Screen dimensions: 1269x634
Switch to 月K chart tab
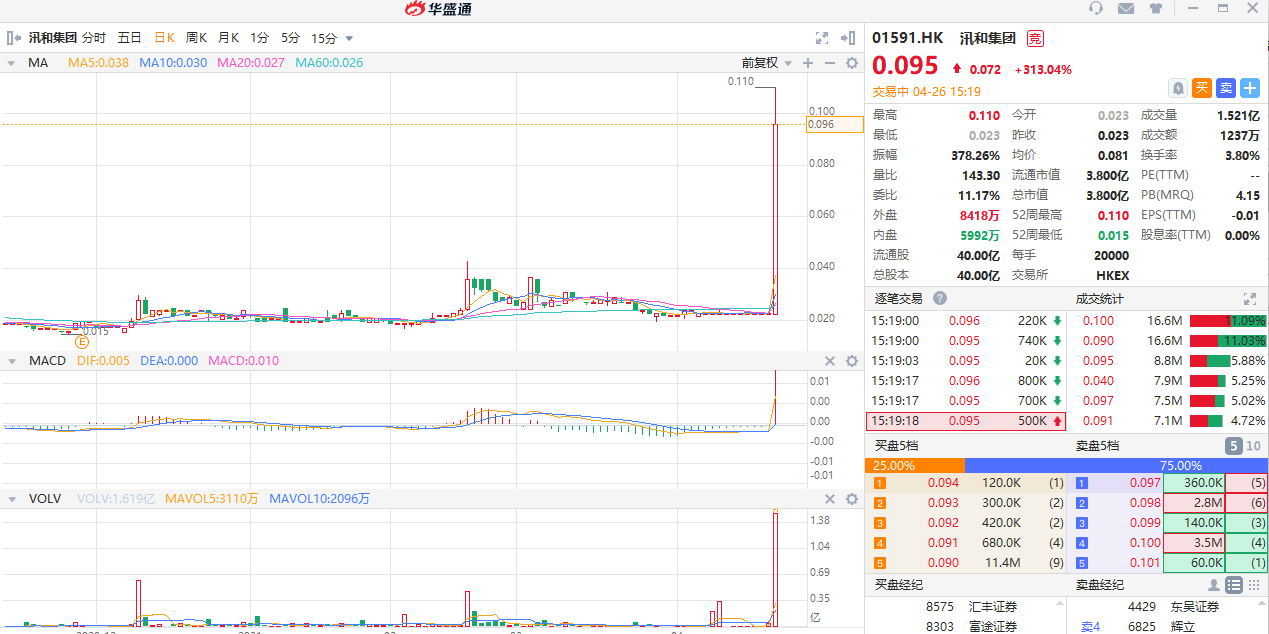click(x=228, y=38)
